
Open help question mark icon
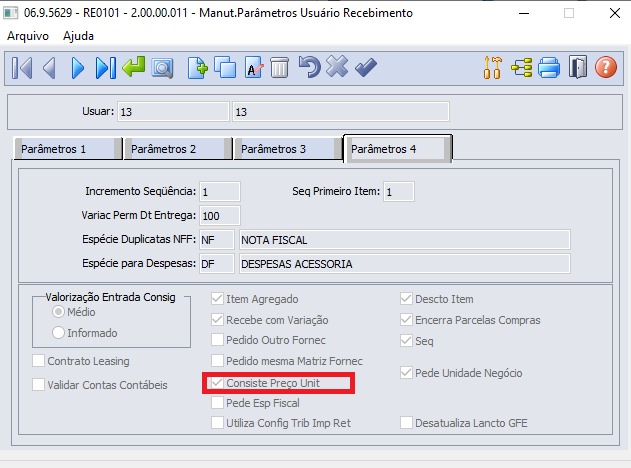606,67
